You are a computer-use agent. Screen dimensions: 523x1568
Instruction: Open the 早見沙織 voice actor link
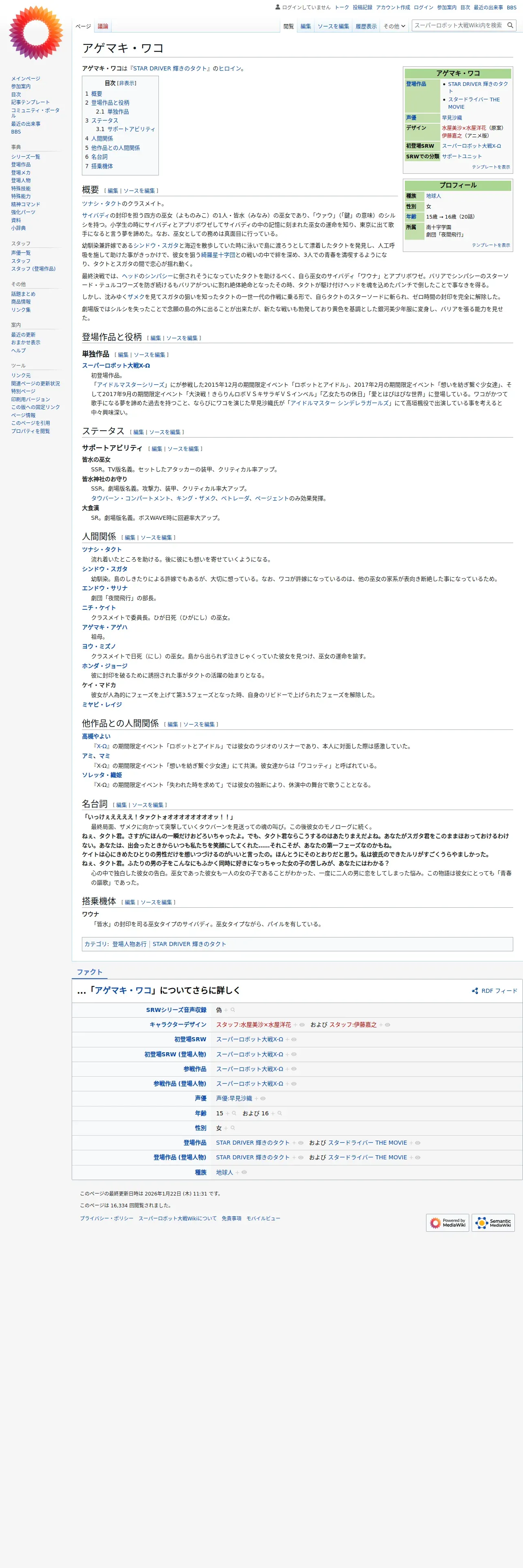452,118
